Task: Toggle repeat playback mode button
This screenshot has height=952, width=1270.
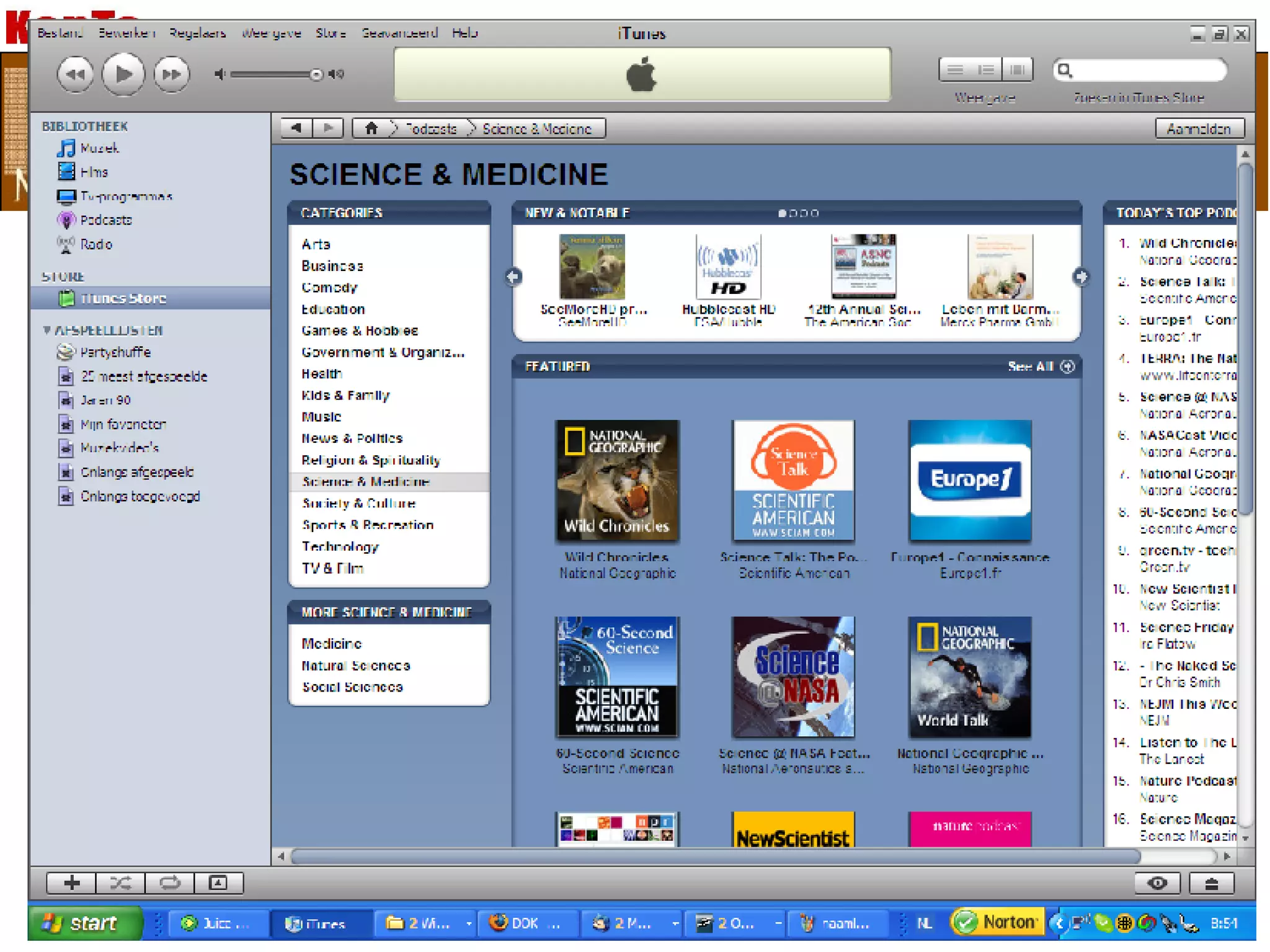Action: (x=169, y=883)
